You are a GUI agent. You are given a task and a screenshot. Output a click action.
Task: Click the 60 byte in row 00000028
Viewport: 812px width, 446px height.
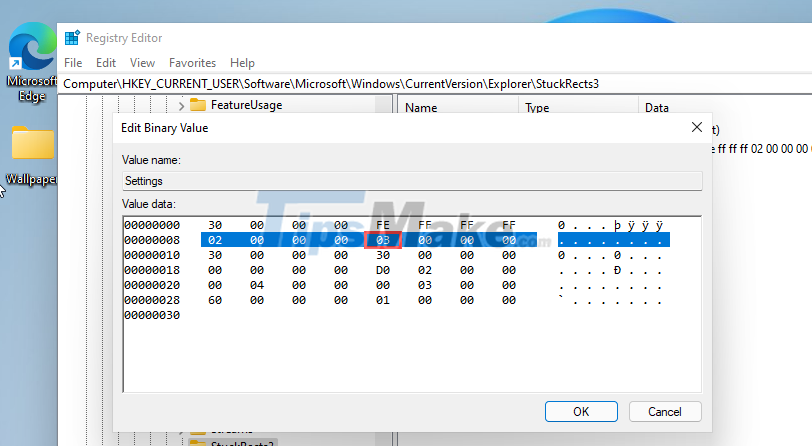[215, 300]
